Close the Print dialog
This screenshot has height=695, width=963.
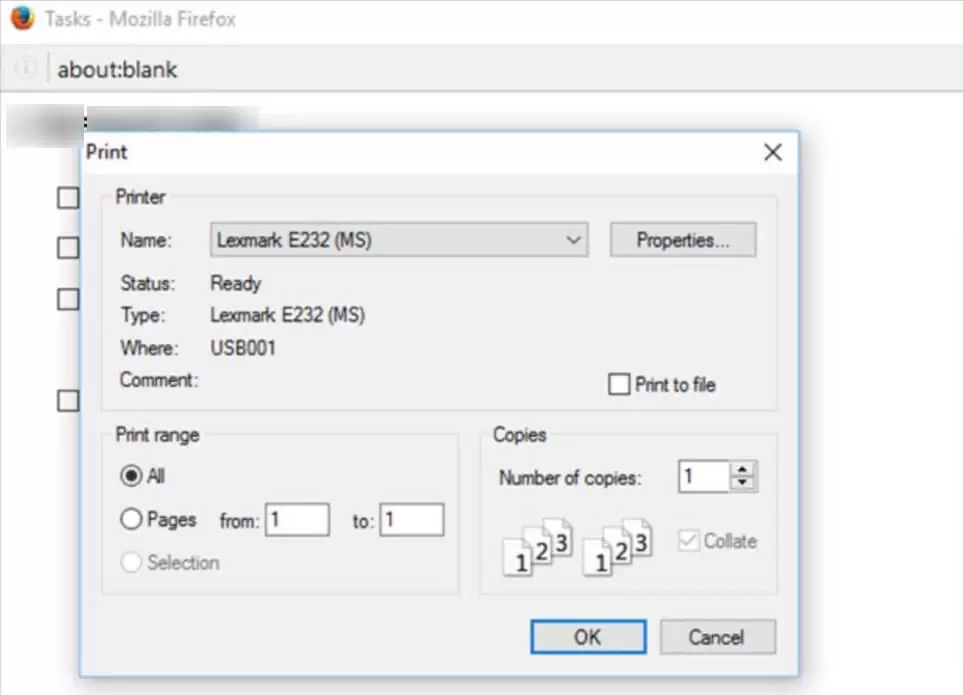coord(773,152)
